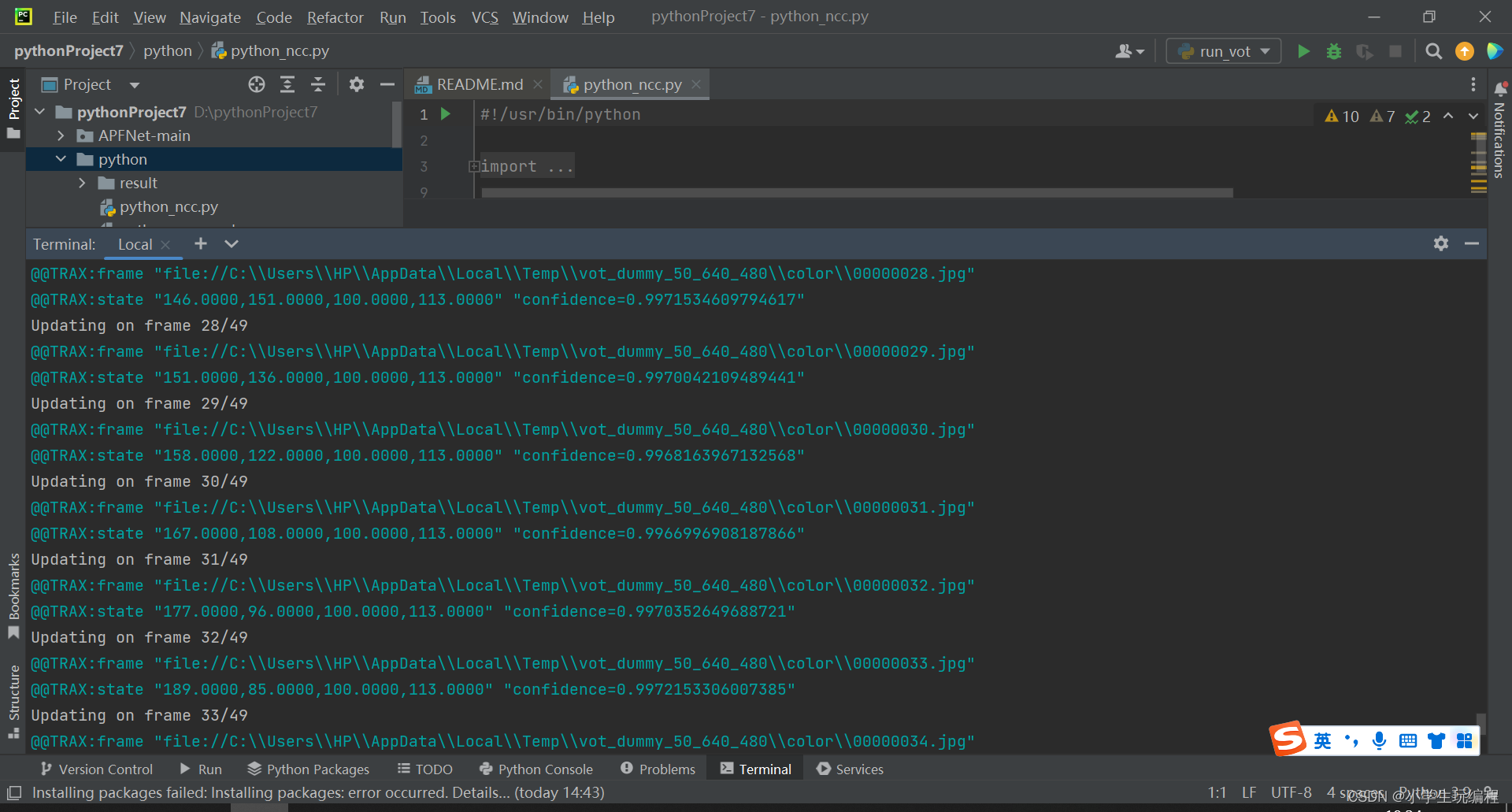Screen dimensions: 1512x812
Task: Open the run_vot configuration dropdown
Action: tap(1224, 51)
